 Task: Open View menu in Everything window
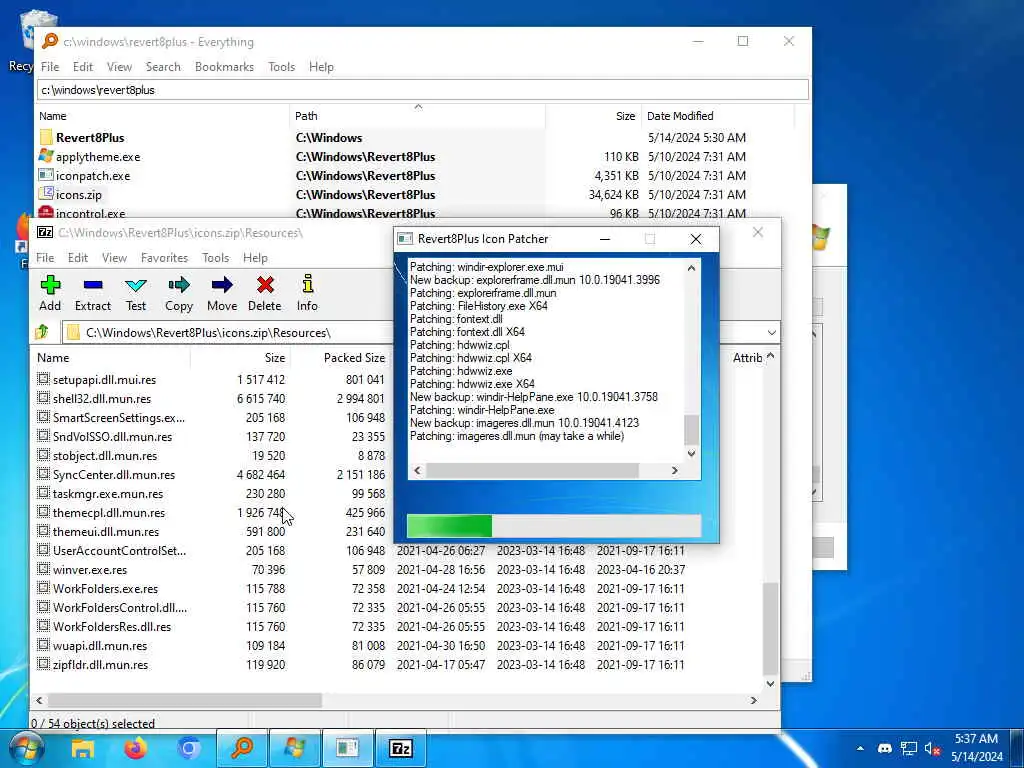coord(119,67)
